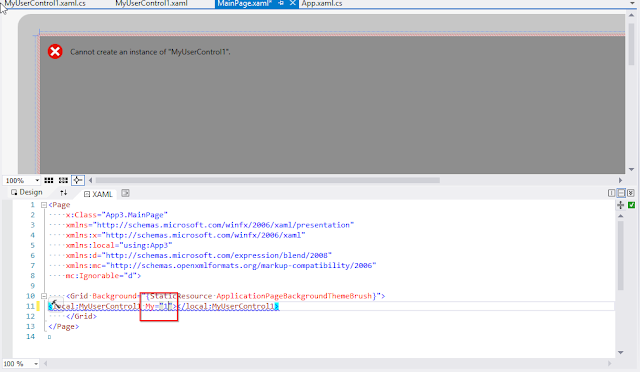This screenshot has width=640, height=372.
Task: Open the Design pane tab
Action: [27, 192]
